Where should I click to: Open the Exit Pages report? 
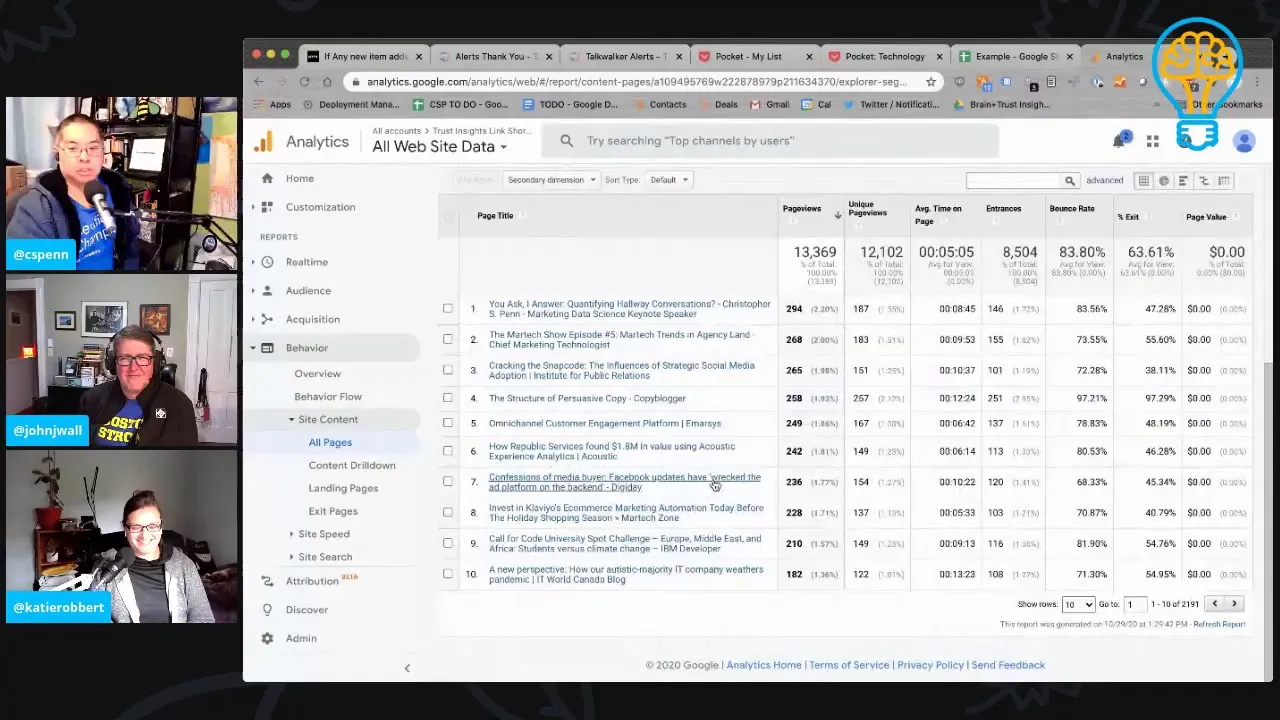tap(333, 511)
